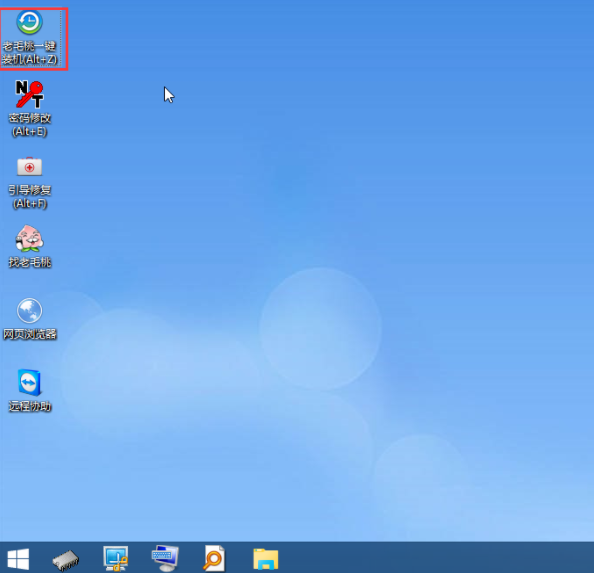The width and height of the screenshot is (594, 573).
Task: Open the network monitor taskbar icon
Action: [116, 558]
